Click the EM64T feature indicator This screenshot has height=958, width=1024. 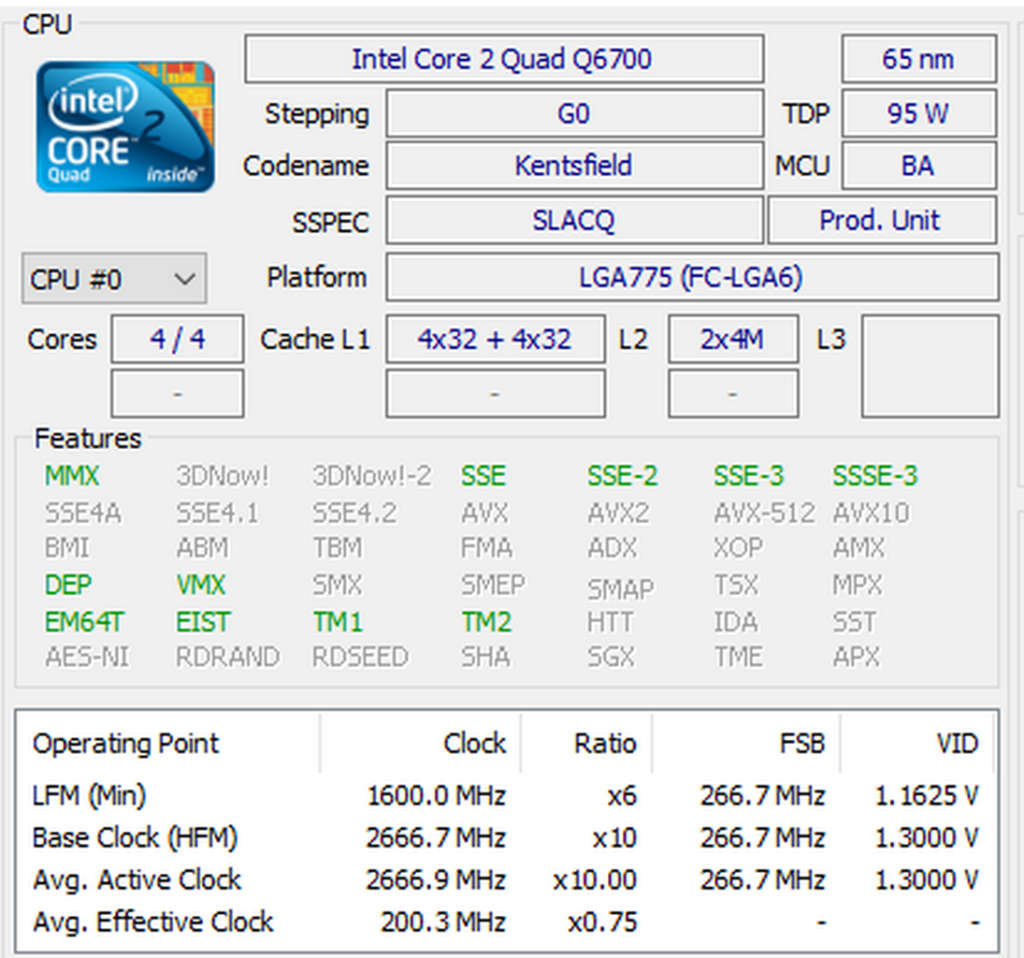coord(84,621)
